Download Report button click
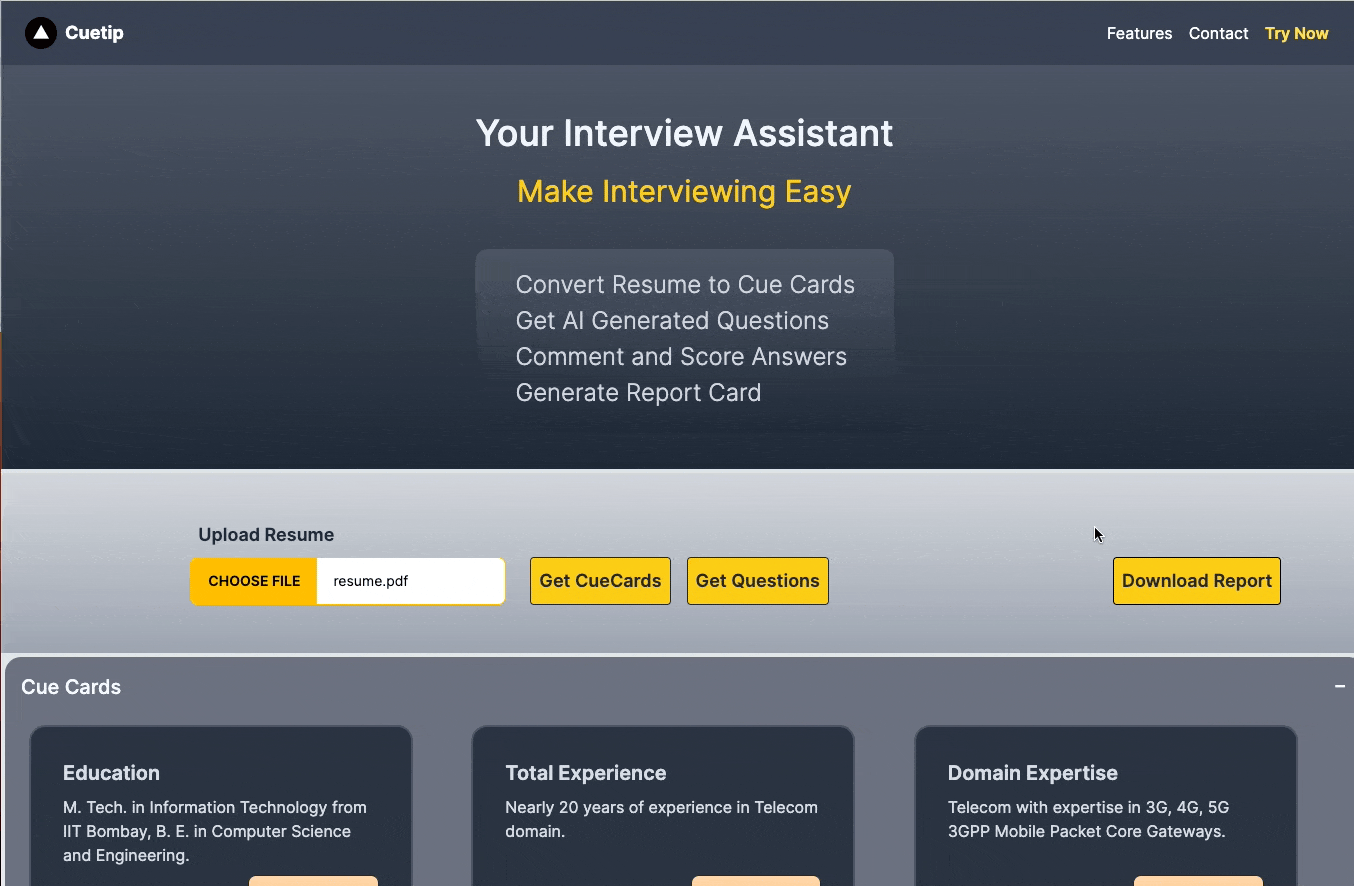The height and width of the screenshot is (886, 1354). point(1196,581)
